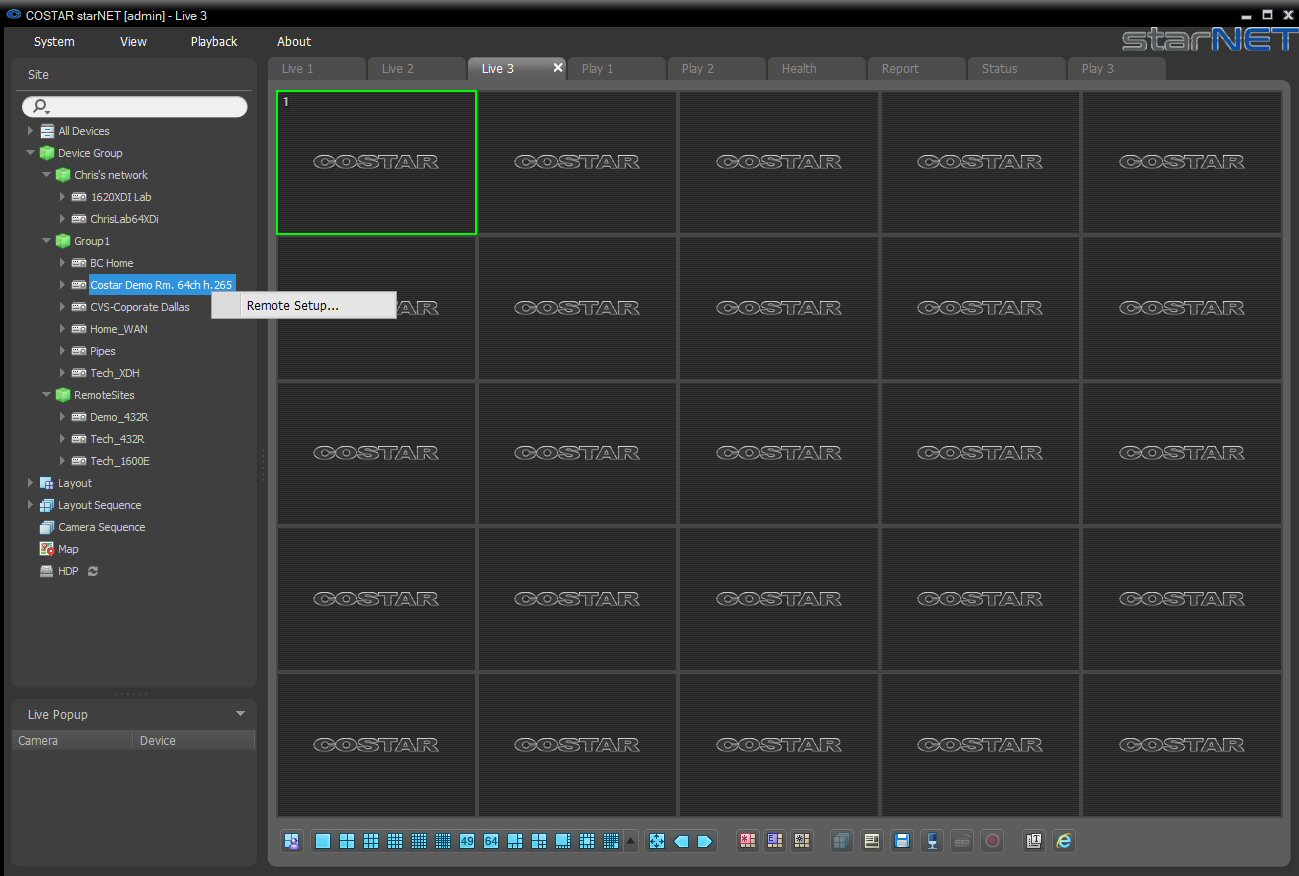Expand the Tech_1600E device
The width and height of the screenshot is (1299, 876).
[62, 461]
